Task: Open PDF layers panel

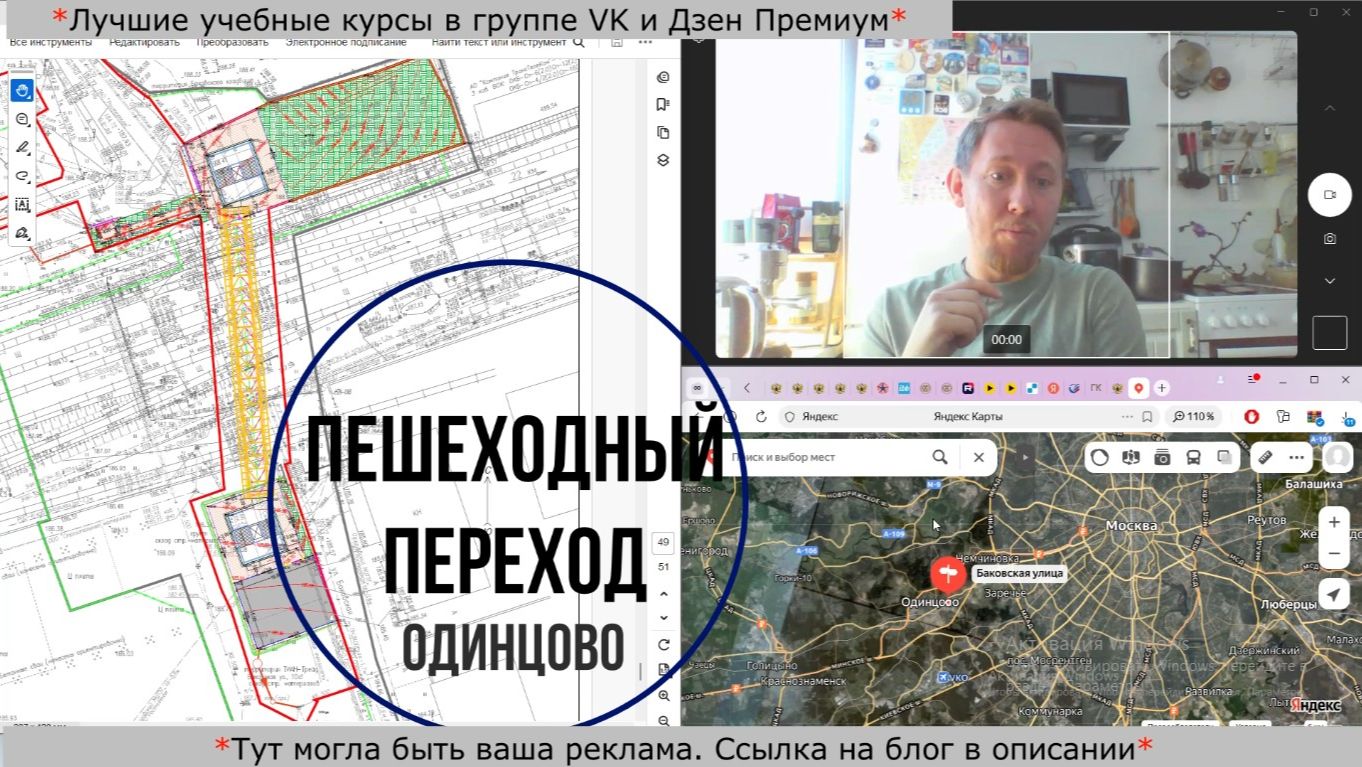Action: (x=662, y=160)
